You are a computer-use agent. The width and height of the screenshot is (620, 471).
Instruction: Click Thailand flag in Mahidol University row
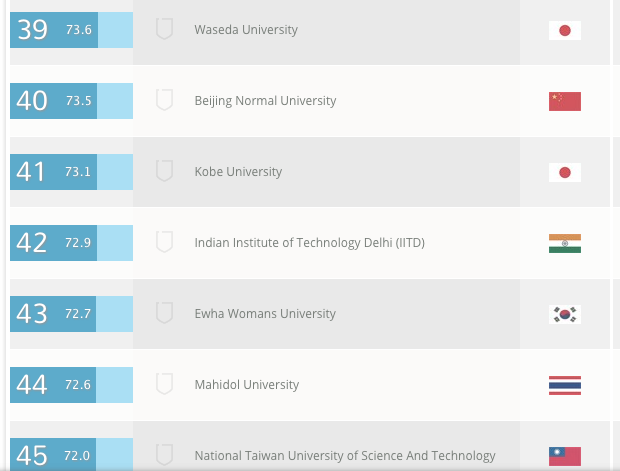click(565, 385)
